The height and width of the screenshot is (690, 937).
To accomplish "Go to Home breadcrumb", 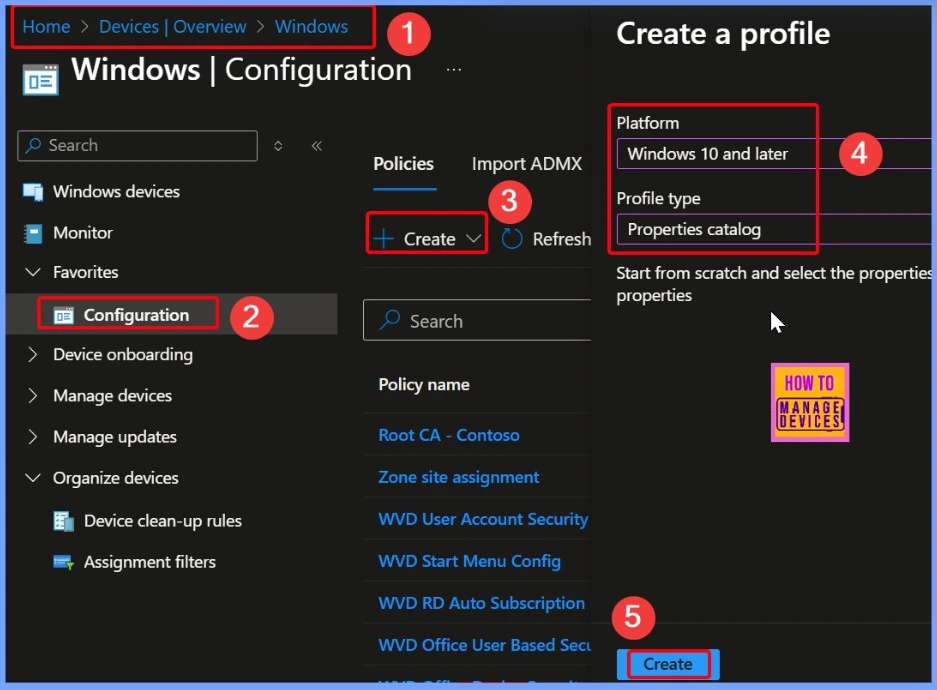I will [x=46, y=27].
